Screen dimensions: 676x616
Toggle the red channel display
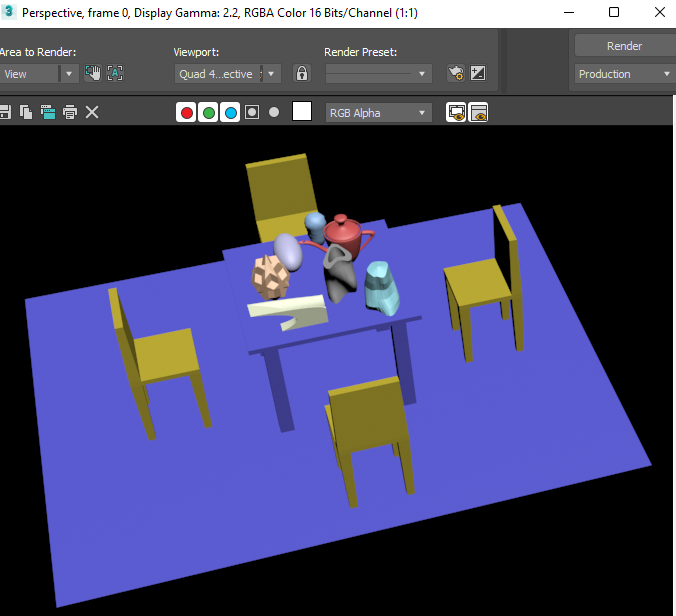pyautogui.click(x=186, y=113)
